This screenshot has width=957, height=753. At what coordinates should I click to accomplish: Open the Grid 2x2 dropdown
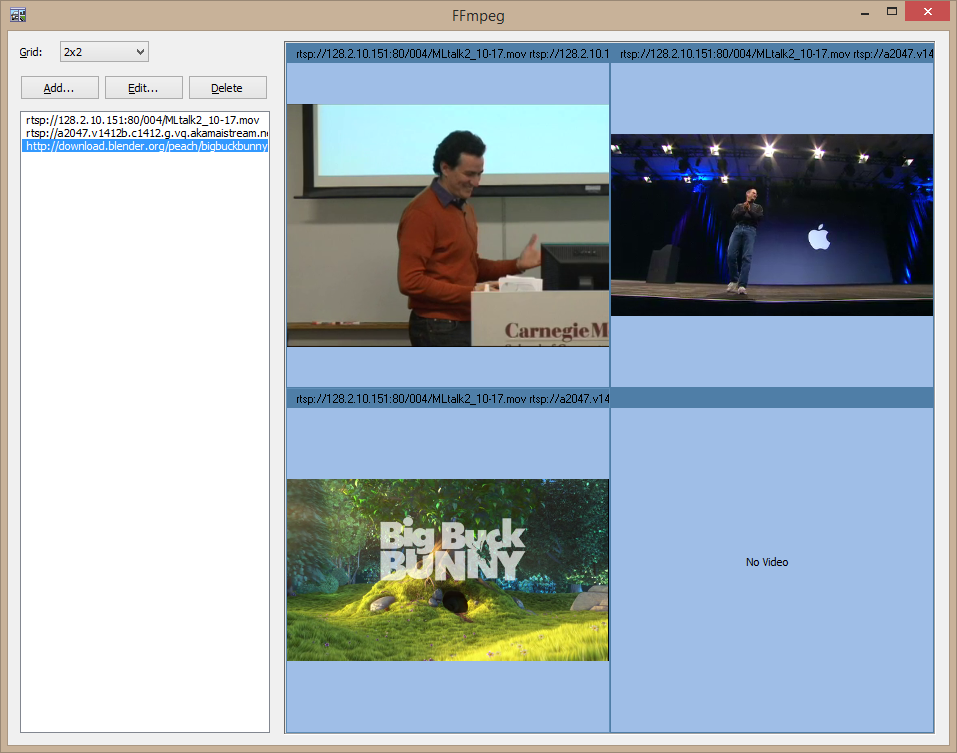(103, 51)
